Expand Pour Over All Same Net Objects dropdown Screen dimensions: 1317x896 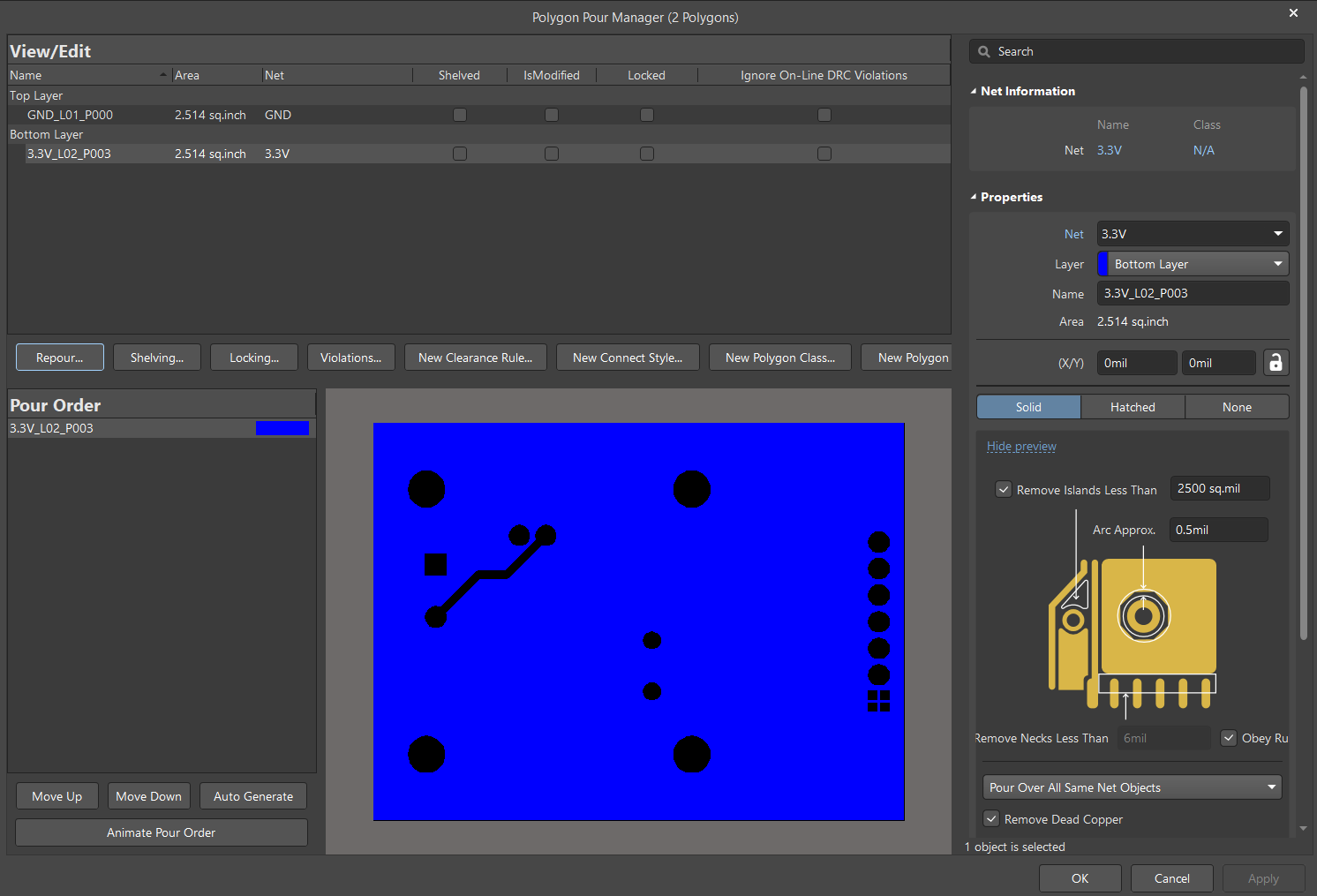(1133, 787)
